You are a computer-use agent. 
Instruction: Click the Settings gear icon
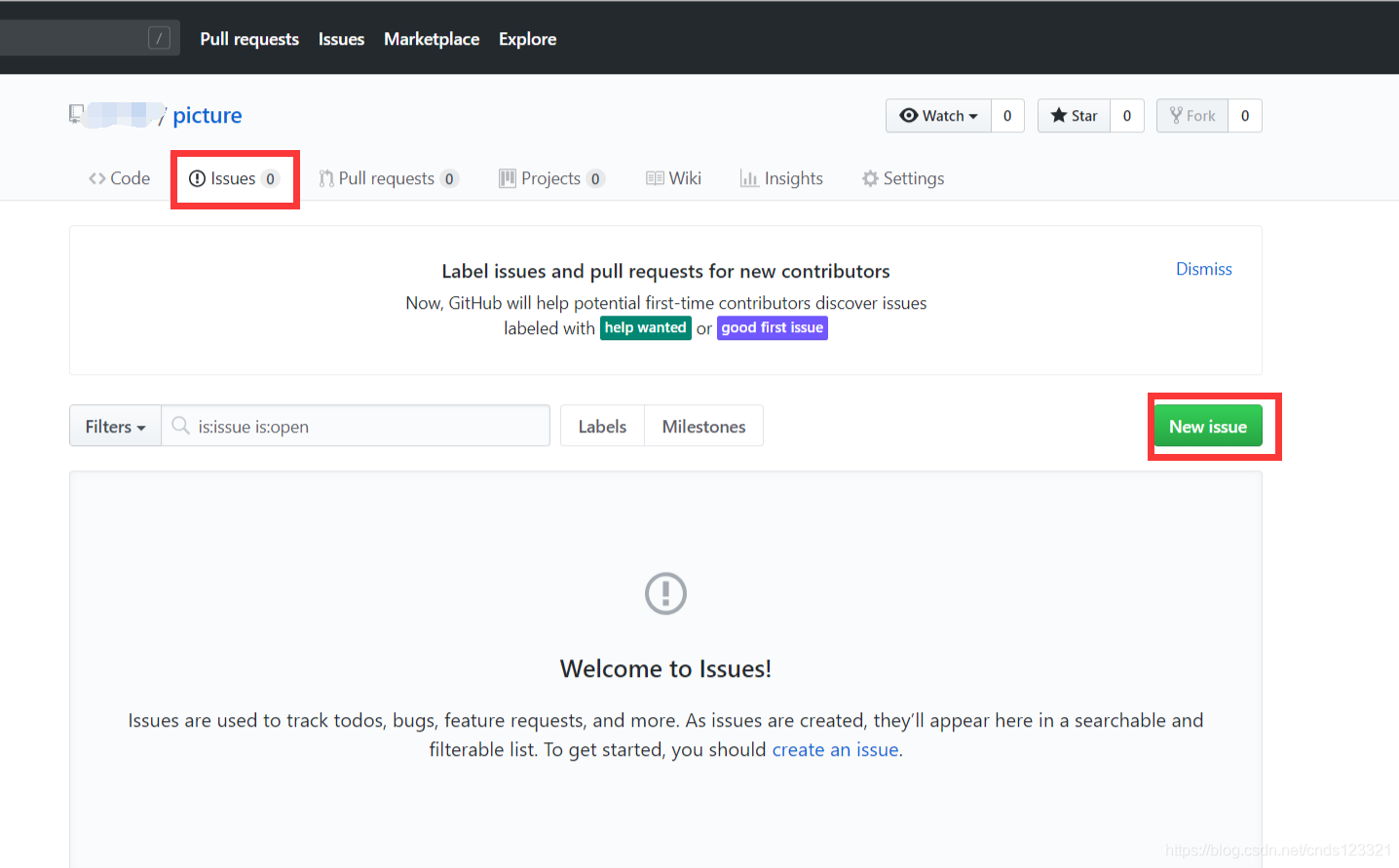pyautogui.click(x=870, y=178)
